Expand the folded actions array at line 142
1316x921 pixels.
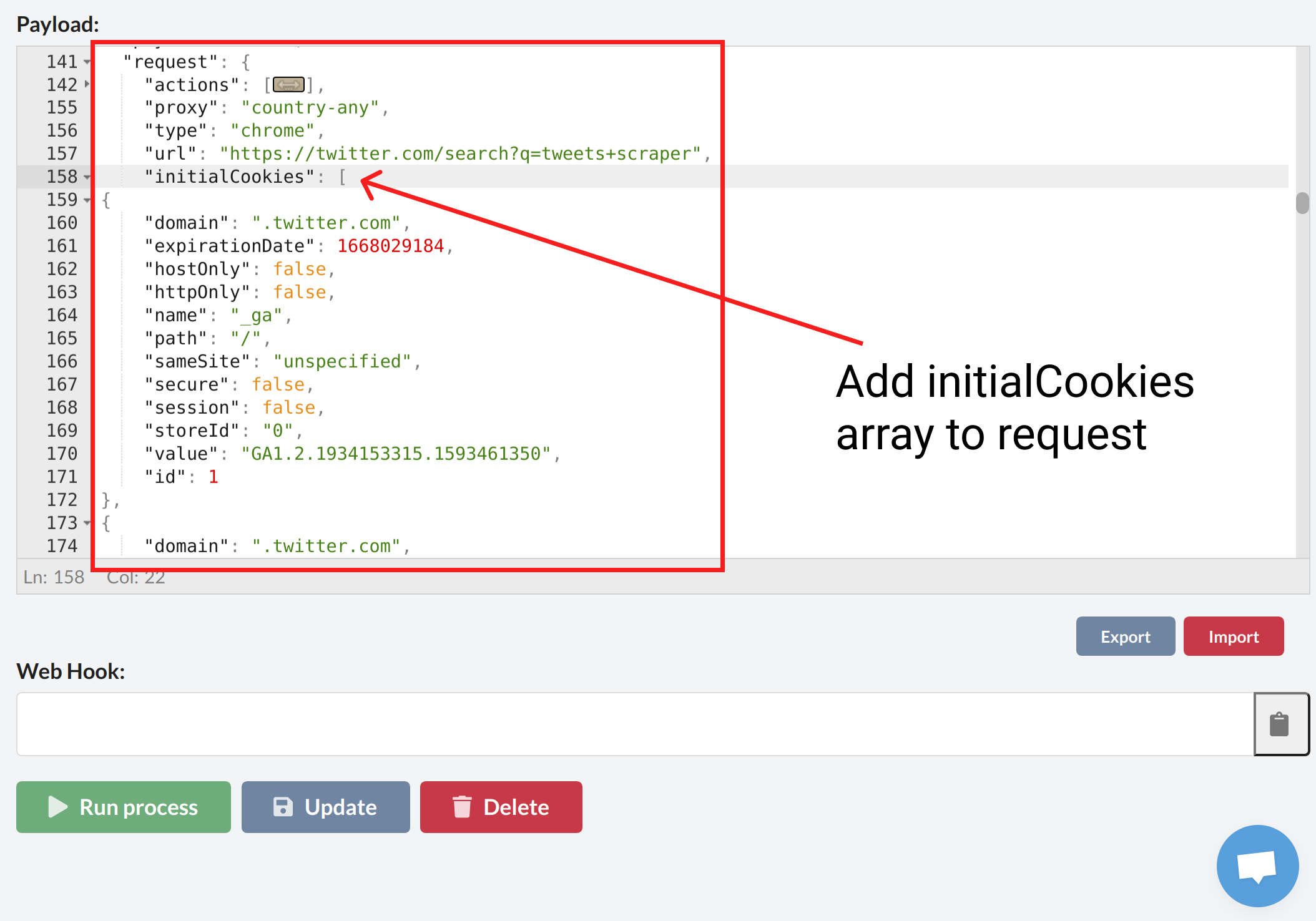[87, 84]
